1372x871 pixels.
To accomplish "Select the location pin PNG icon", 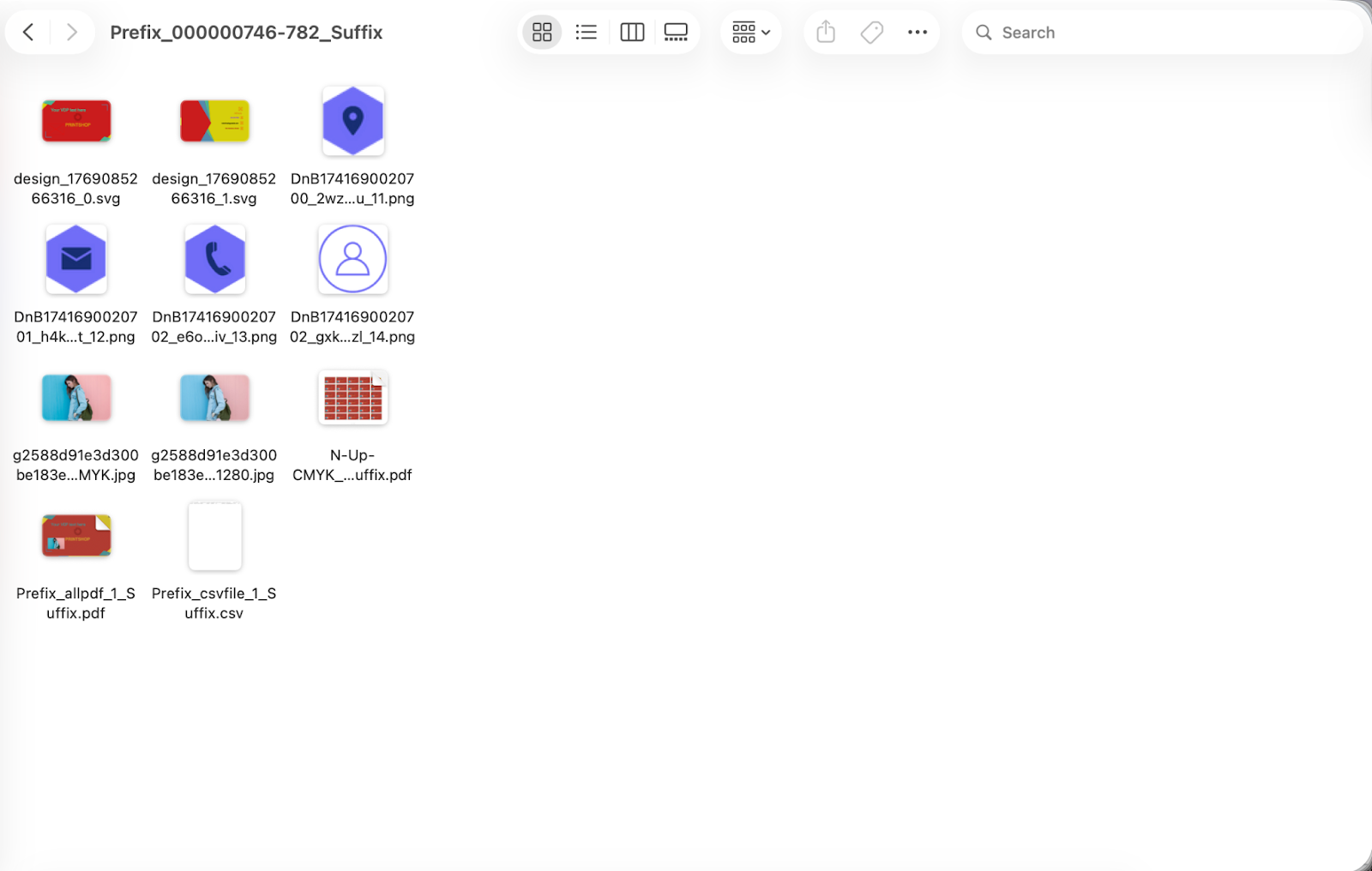I will 352,121.
